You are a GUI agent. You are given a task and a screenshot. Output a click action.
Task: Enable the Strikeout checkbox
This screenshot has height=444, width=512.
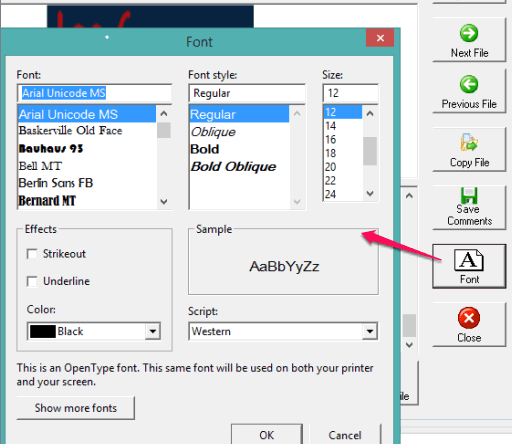click(32, 254)
